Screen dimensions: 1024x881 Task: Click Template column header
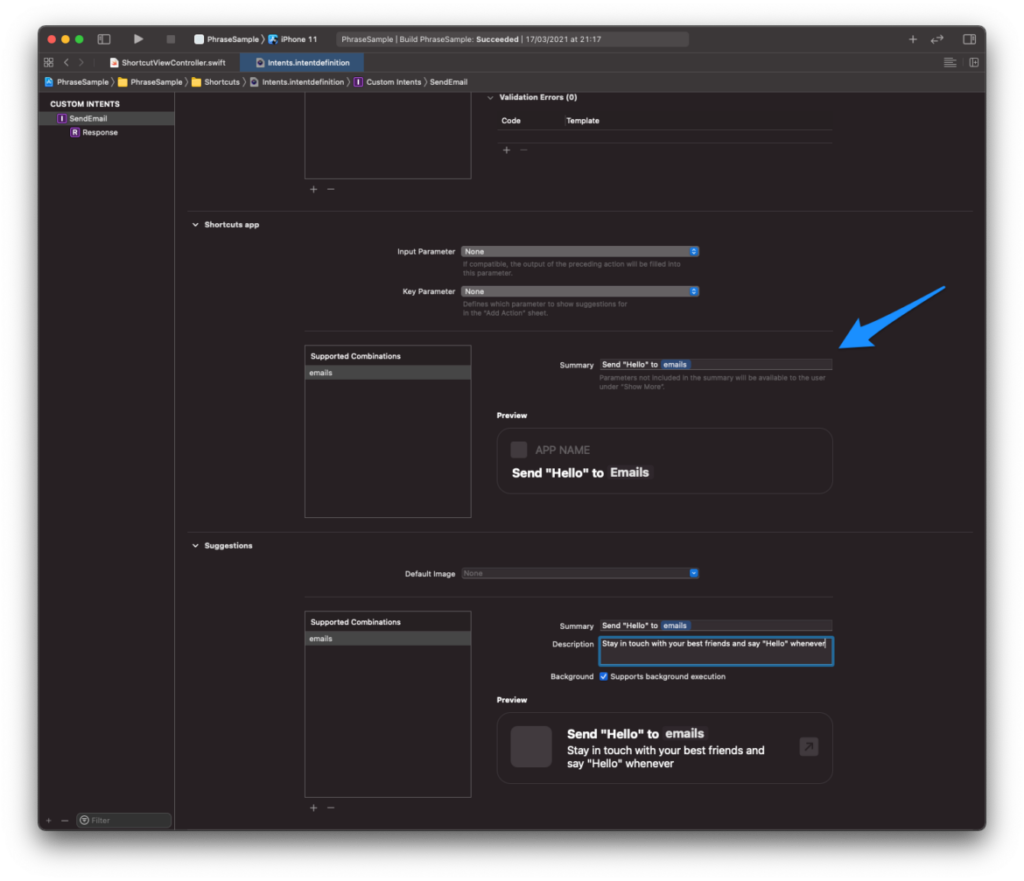click(583, 121)
